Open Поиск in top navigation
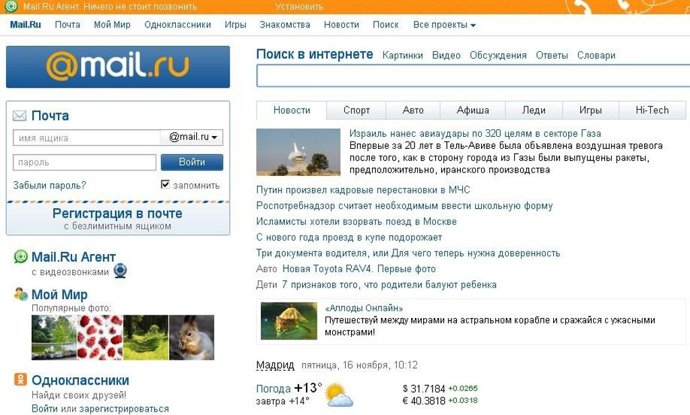690x415 pixels. (385, 25)
